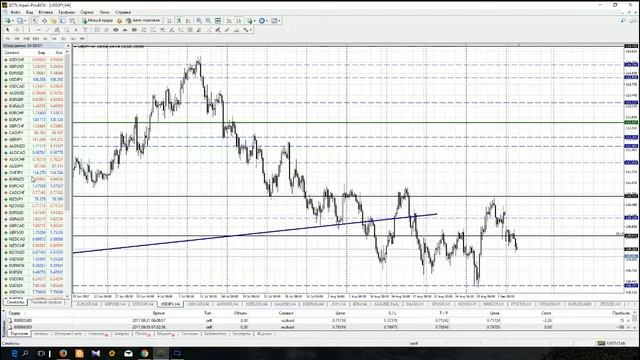Select the text label 'T' tool
Viewport: 640px width, 360px height.
85,30
